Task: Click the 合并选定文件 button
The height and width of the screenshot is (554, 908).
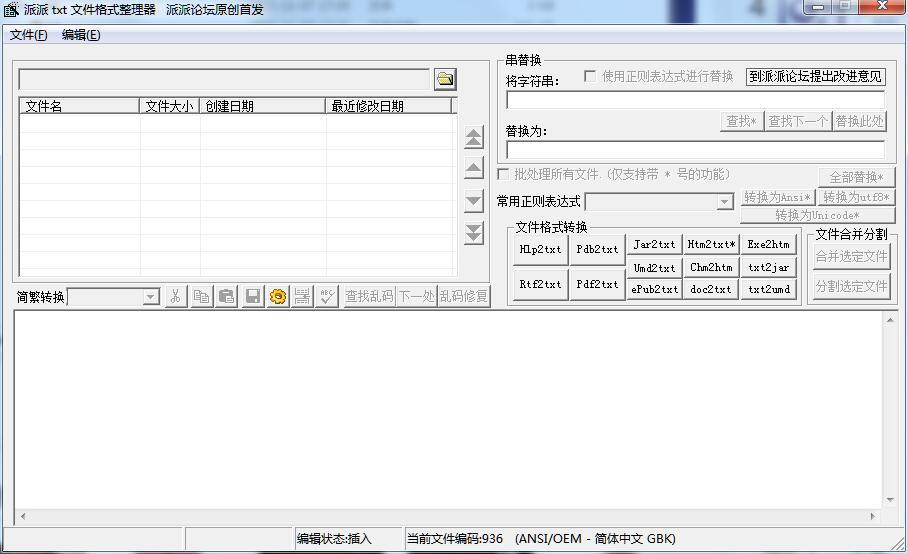Action: click(851, 256)
